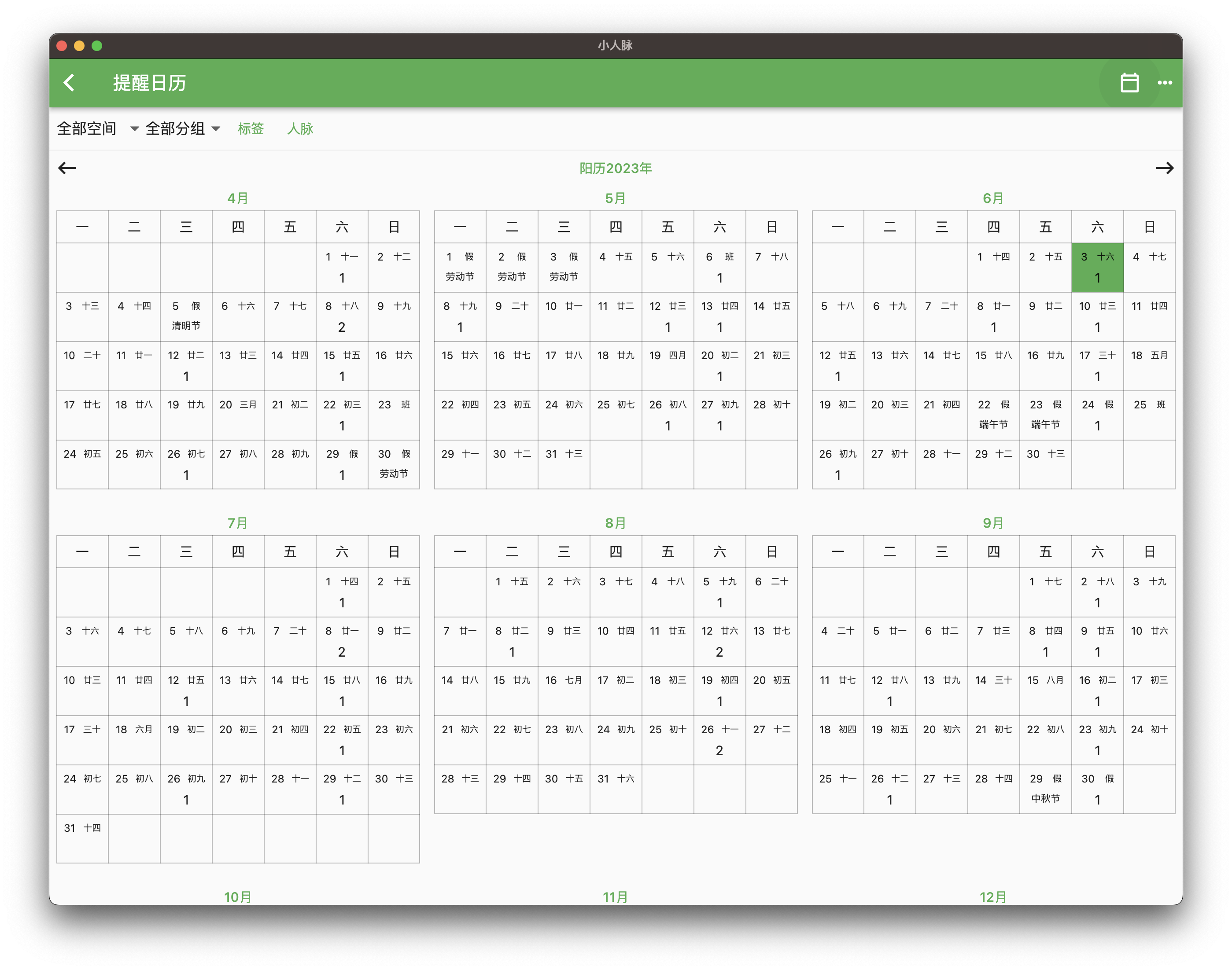Viewport: 1232px width, 970px height.
Task: Go to previous year with left arrow
Action: 67,168
